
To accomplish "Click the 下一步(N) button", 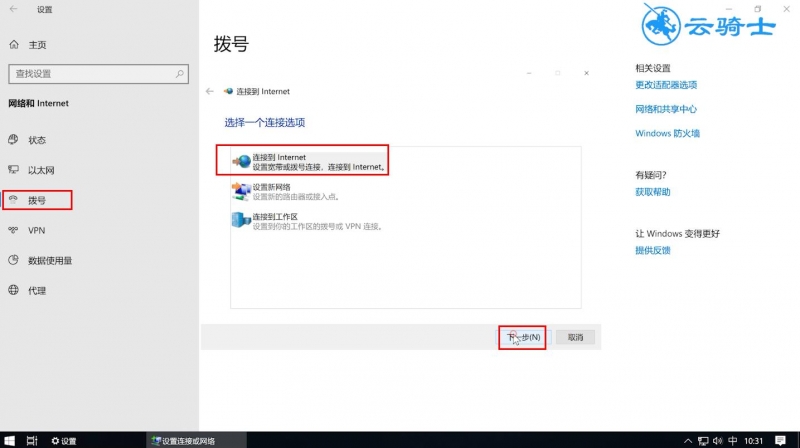I will 523,337.
